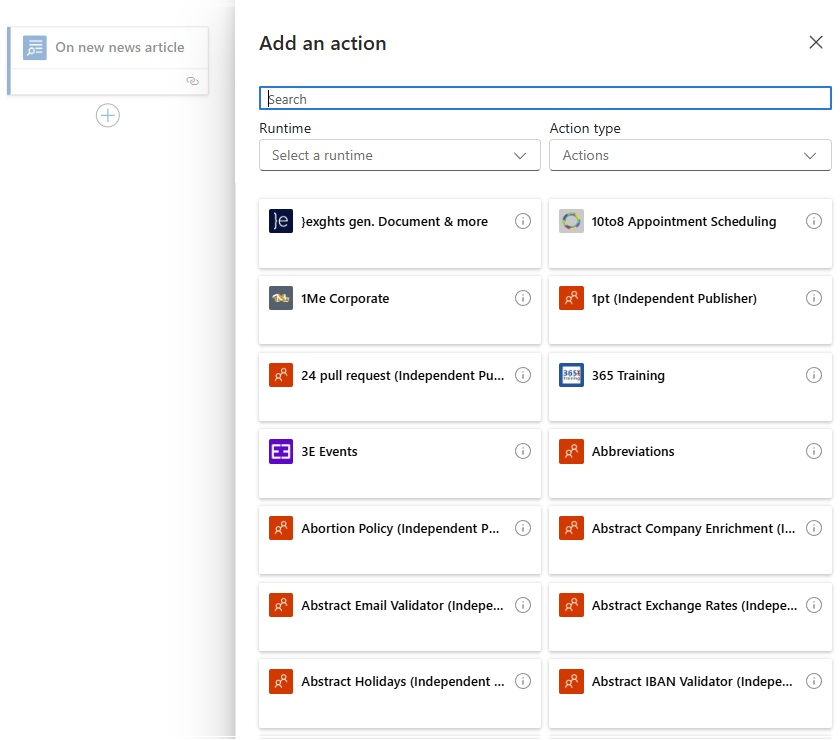Show info for Abstract Company Enrichment
Image resolution: width=840 pixels, height=740 pixels.
click(x=814, y=528)
